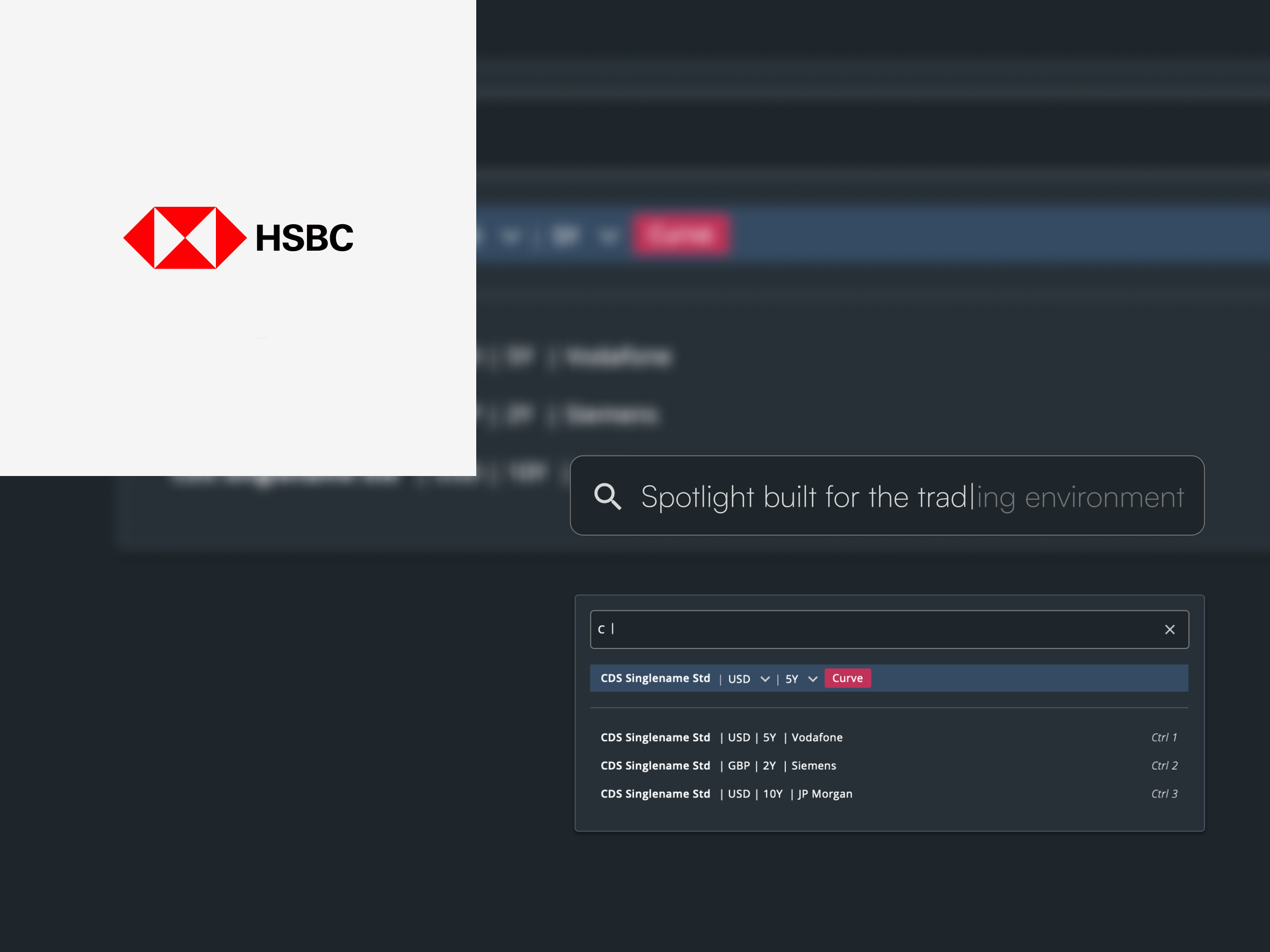Click the Ctrl 2 shortcut label
1270x952 pixels.
coord(1164,765)
